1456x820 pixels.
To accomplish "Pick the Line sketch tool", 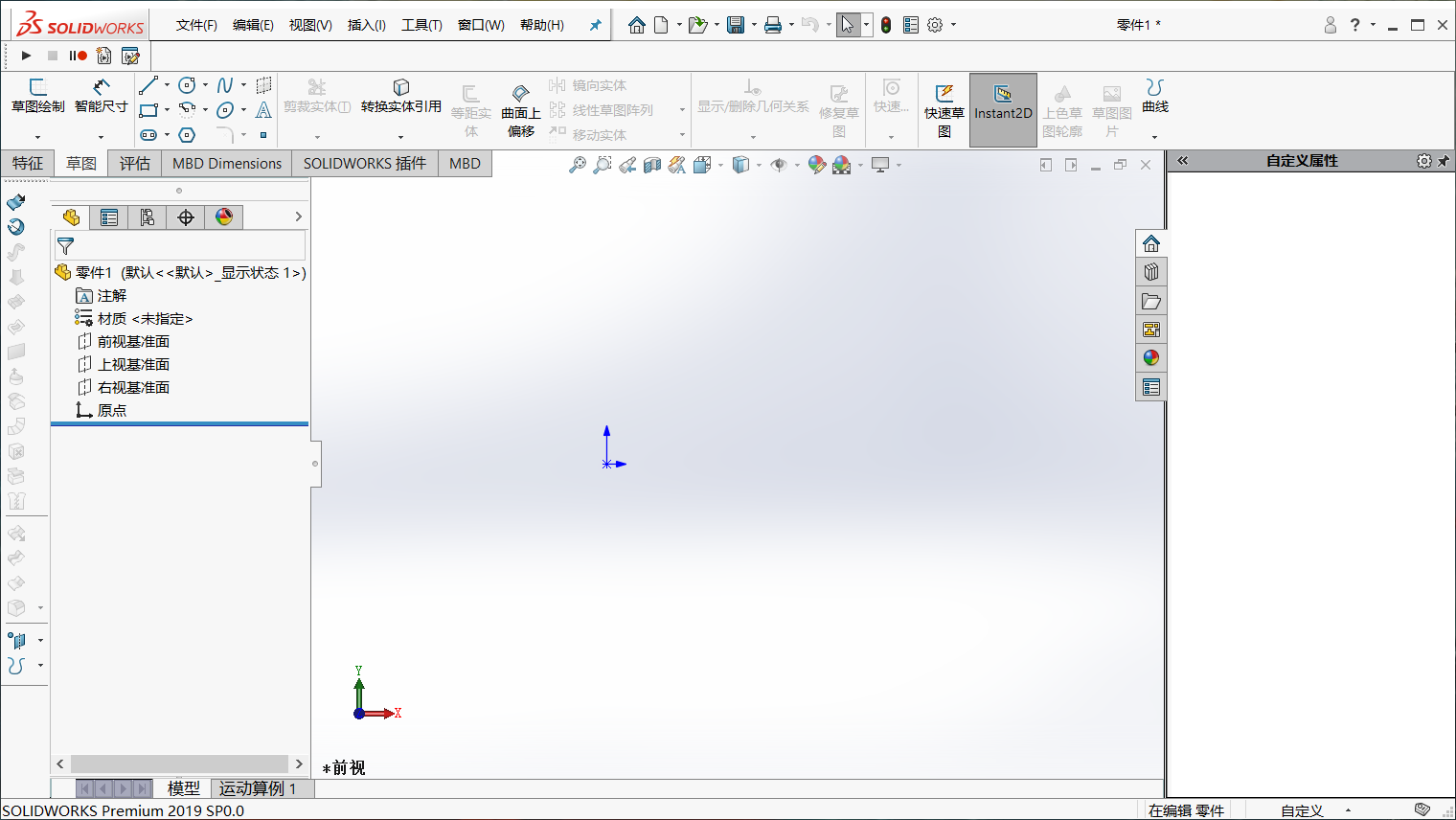I will click(148, 85).
